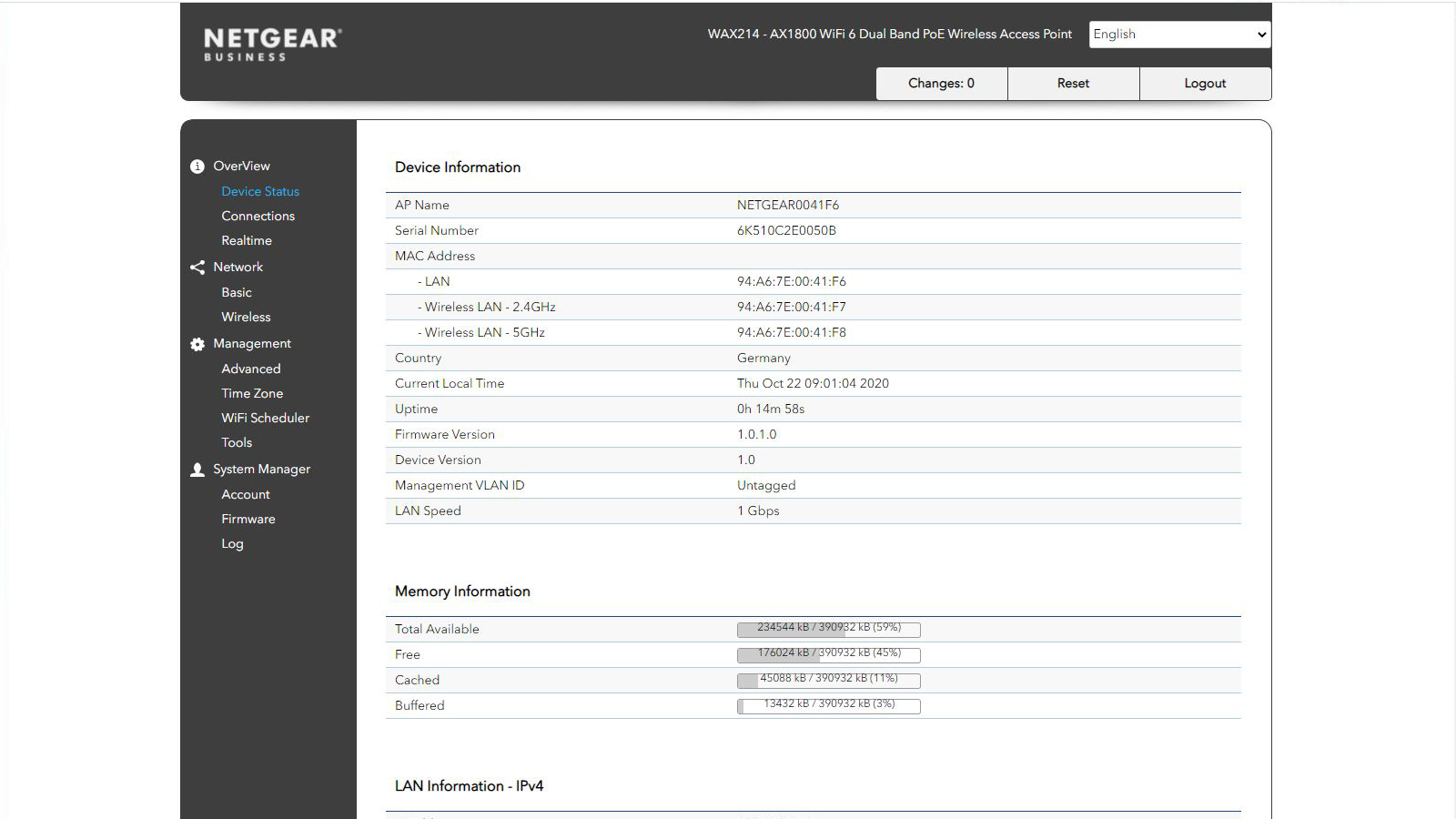Click Firmware Version value 1.0.1.0
This screenshot has height=819, width=1456.
pos(757,435)
